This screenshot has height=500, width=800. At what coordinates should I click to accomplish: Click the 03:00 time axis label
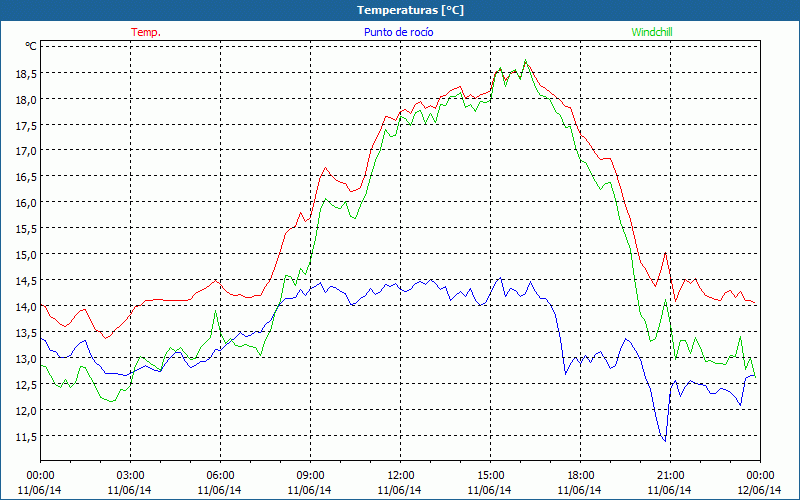pyautogui.click(x=131, y=475)
